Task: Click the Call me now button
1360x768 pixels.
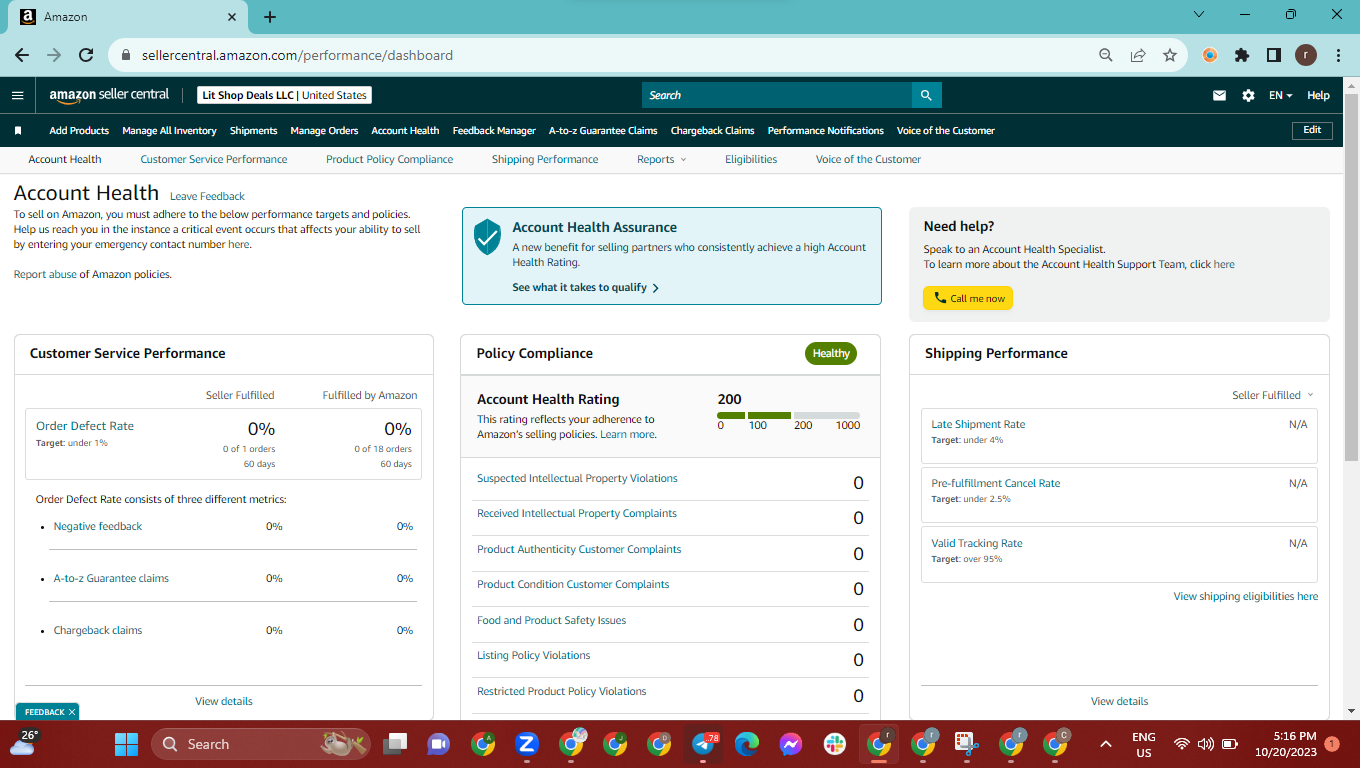Action: [x=968, y=298]
